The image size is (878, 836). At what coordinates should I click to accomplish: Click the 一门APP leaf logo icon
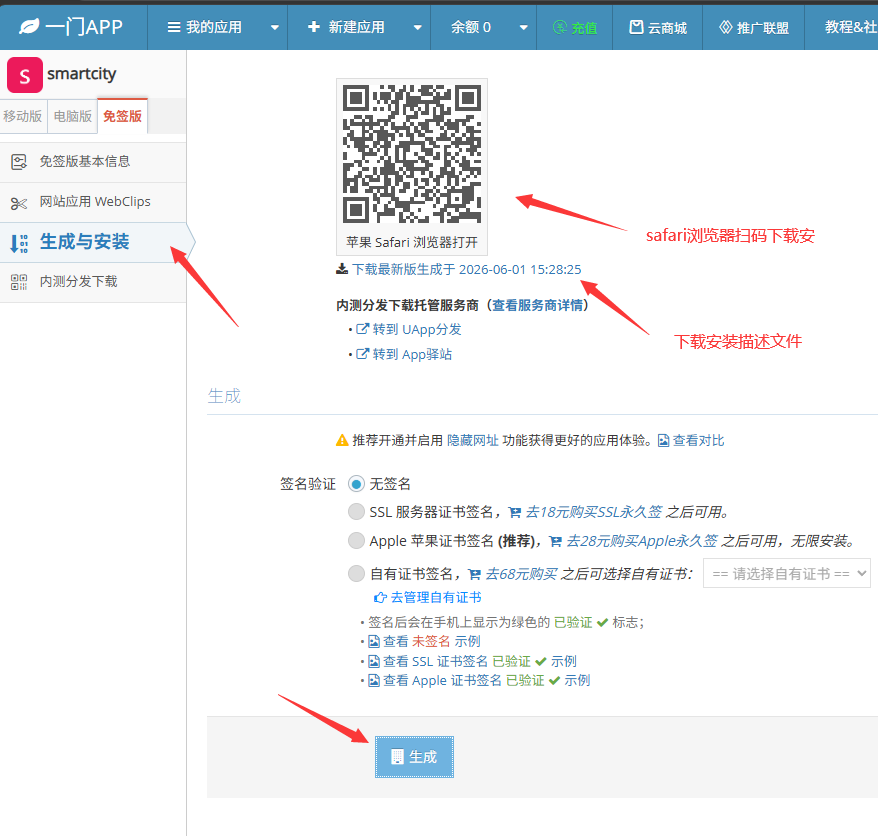[29, 26]
